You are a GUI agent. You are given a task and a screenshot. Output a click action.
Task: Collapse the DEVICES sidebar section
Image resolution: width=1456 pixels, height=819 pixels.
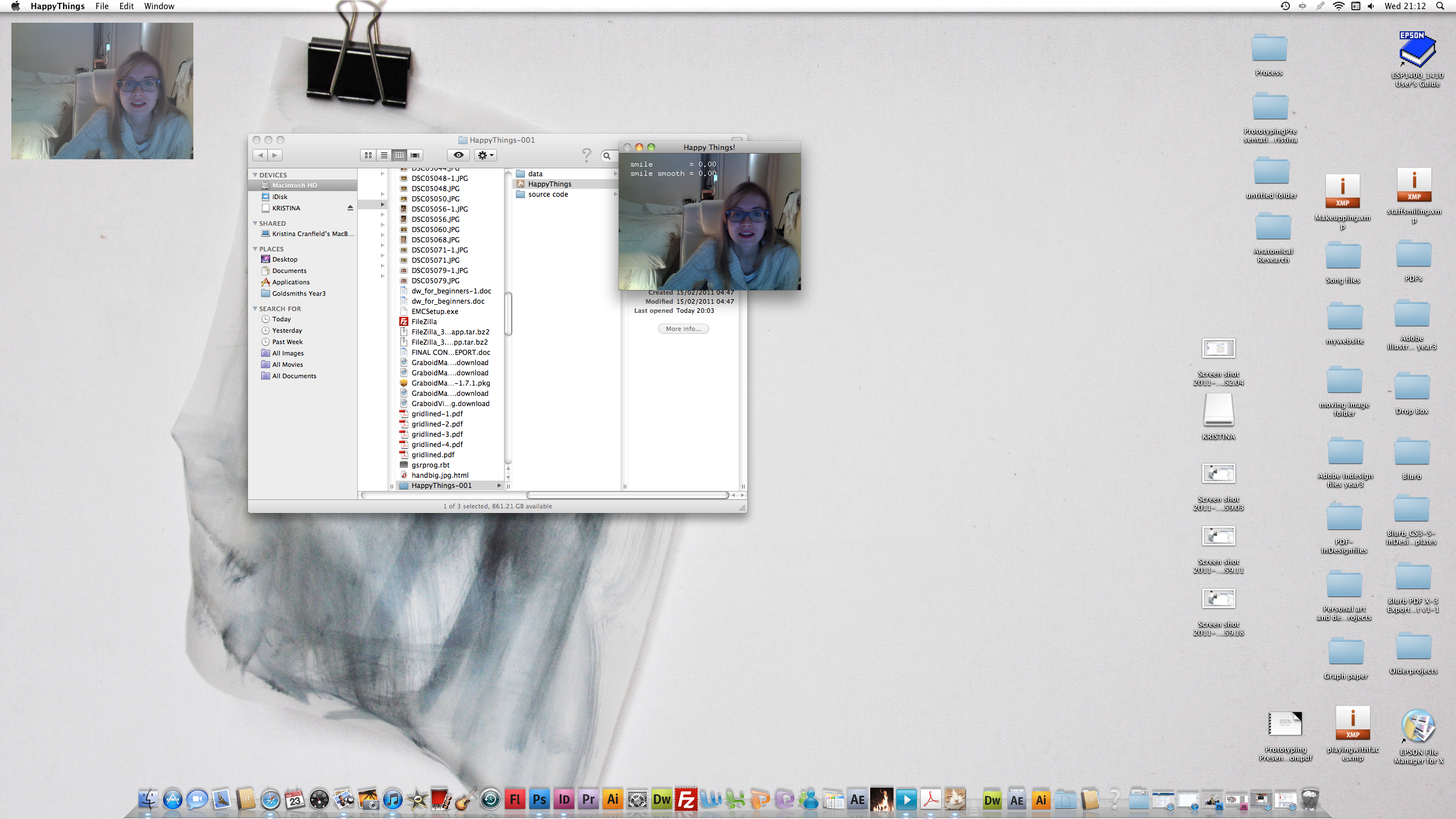[255, 175]
